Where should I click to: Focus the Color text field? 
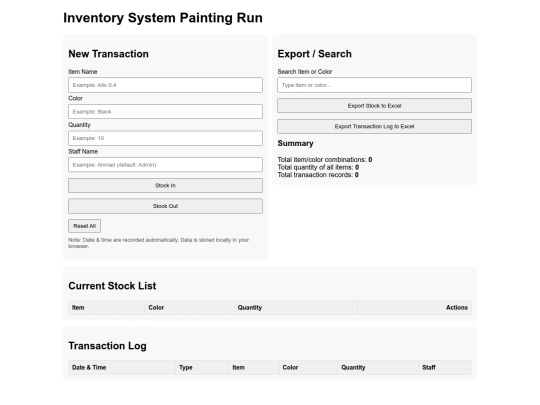[165, 112]
